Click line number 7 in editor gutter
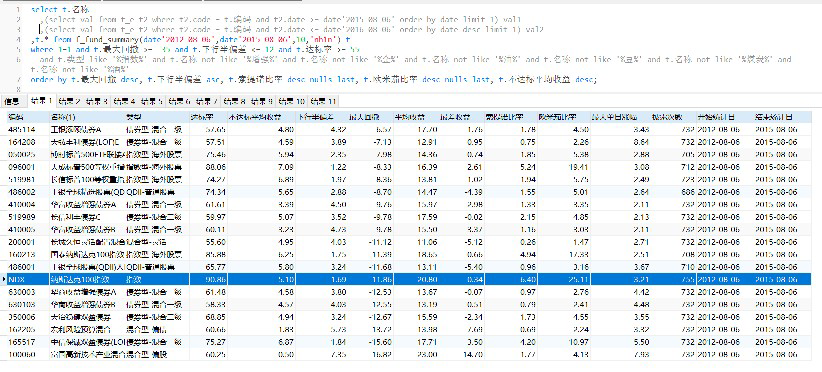This screenshot has width=822, height=372. tap(19, 80)
